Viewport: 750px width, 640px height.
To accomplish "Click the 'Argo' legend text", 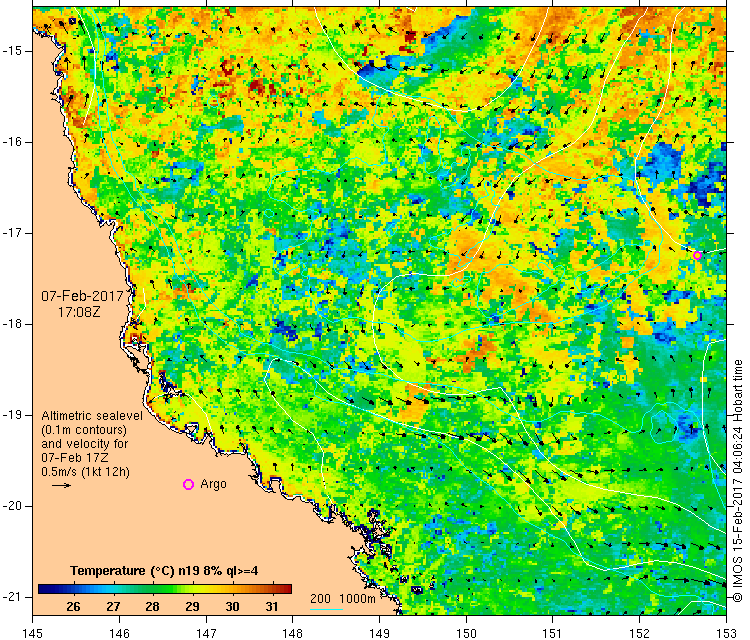I will 213,484.
